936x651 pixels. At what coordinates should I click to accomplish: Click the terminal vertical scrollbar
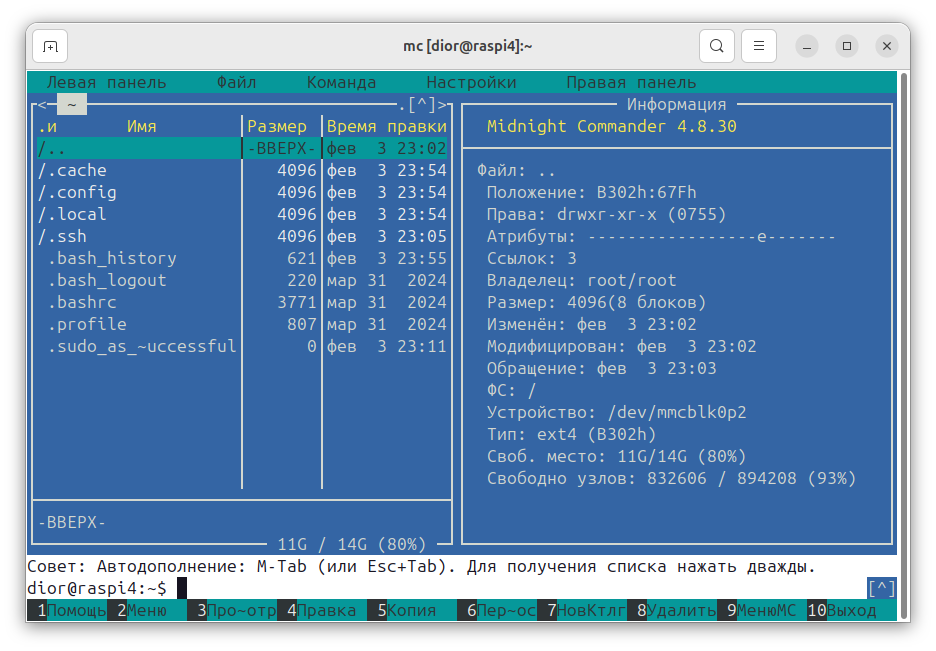[904, 346]
